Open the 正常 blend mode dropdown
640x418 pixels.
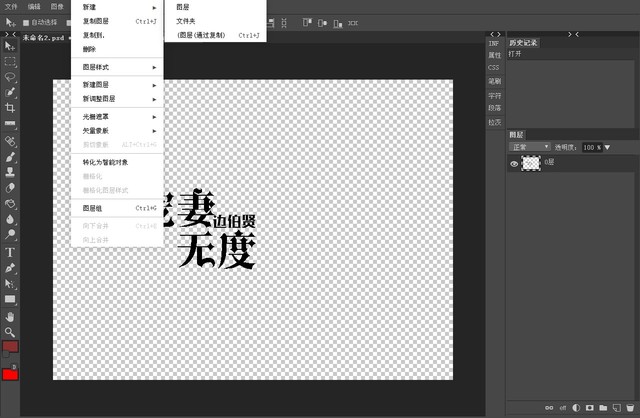[x=529, y=147]
